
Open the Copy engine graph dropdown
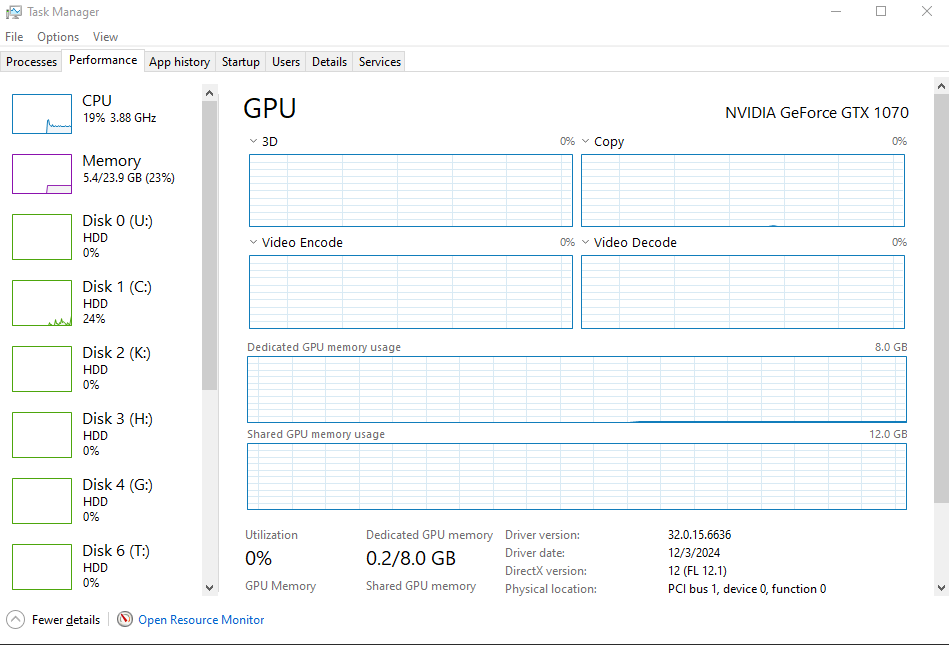pos(586,142)
